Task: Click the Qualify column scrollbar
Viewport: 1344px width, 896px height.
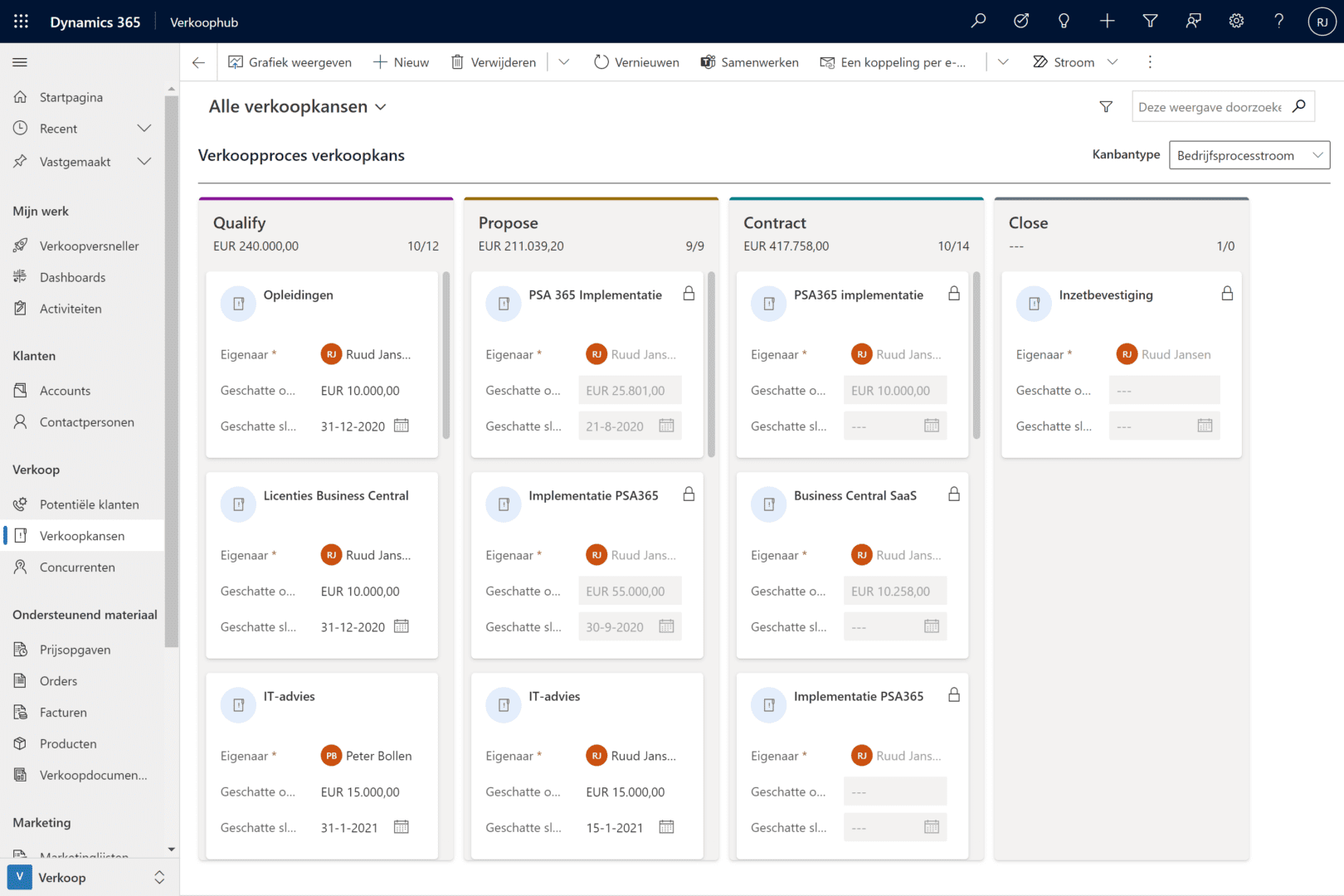Action: [446, 355]
